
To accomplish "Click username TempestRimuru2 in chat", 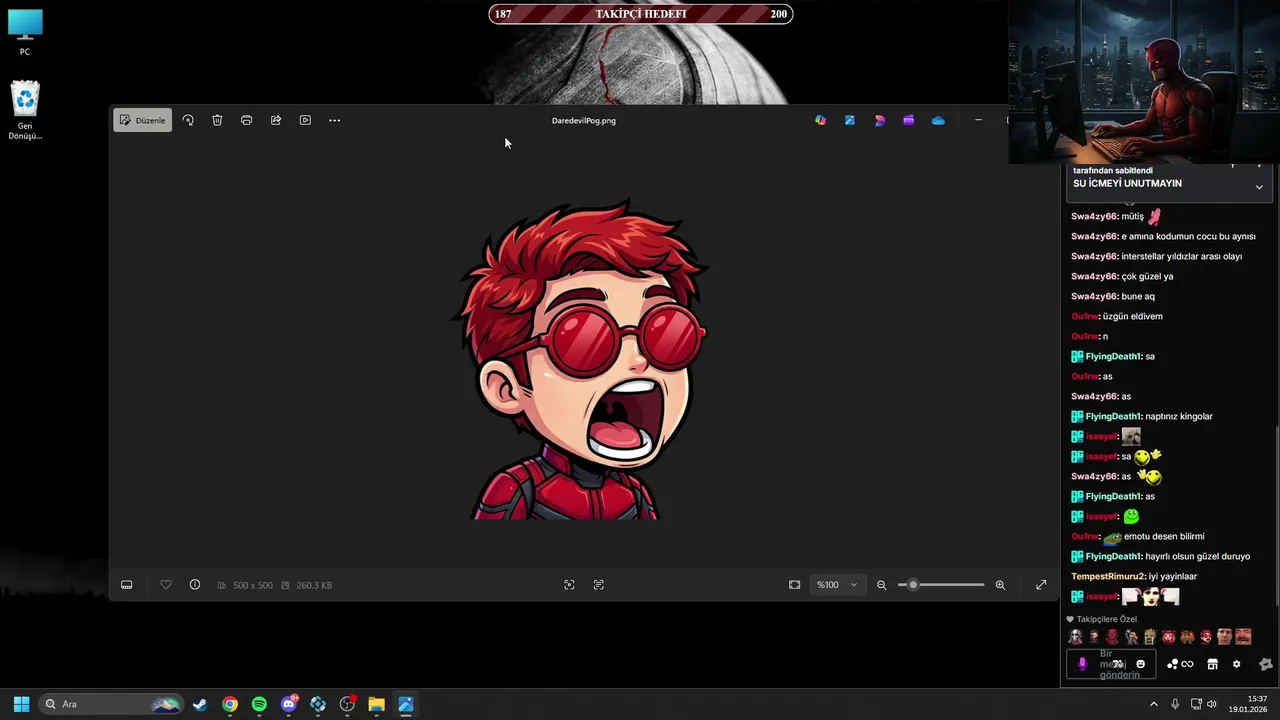I will click(x=1108, y=576).
